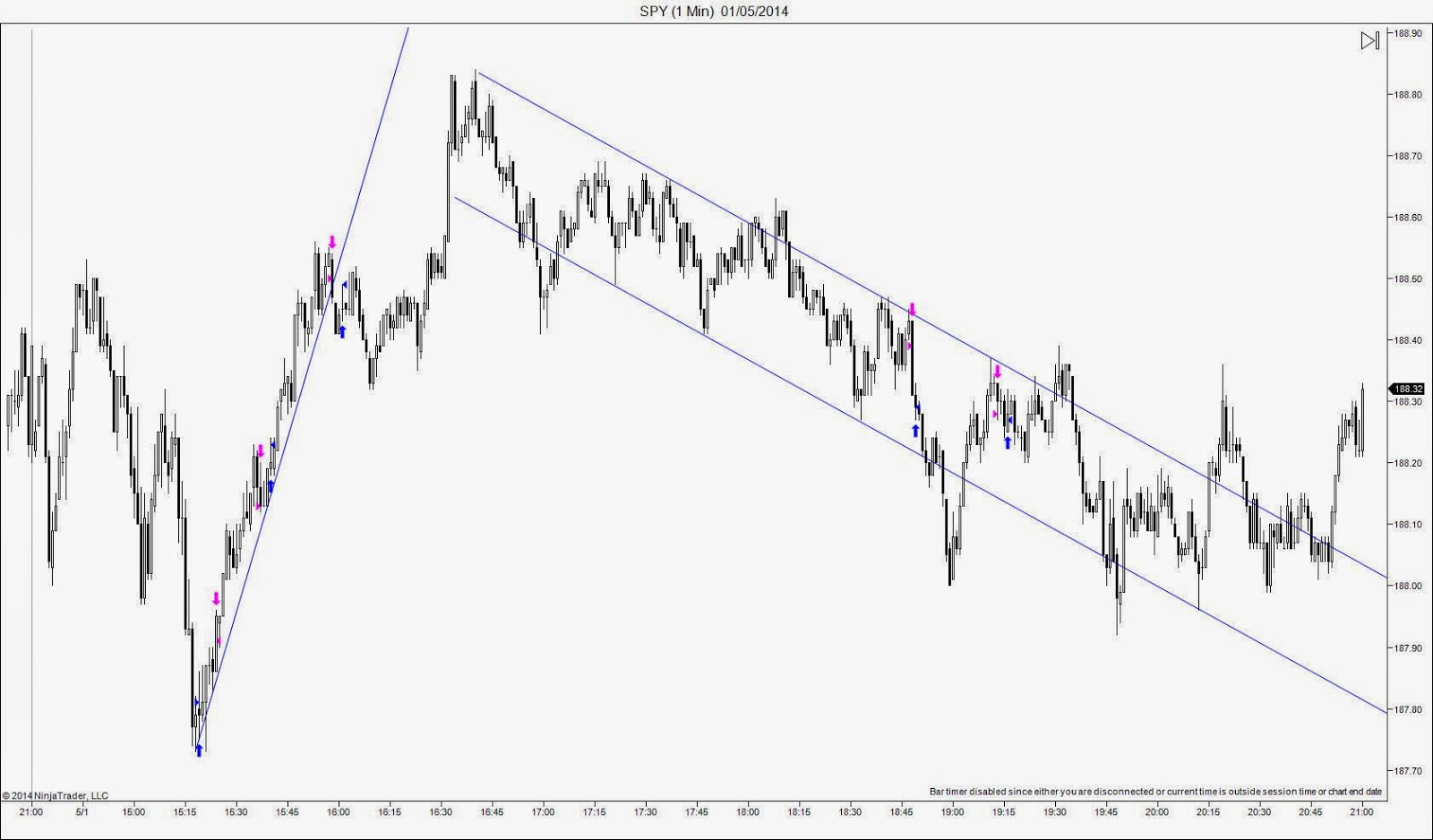Click the go-to-last-bar icon
1433x840 pixels.
pos(1370,40)
